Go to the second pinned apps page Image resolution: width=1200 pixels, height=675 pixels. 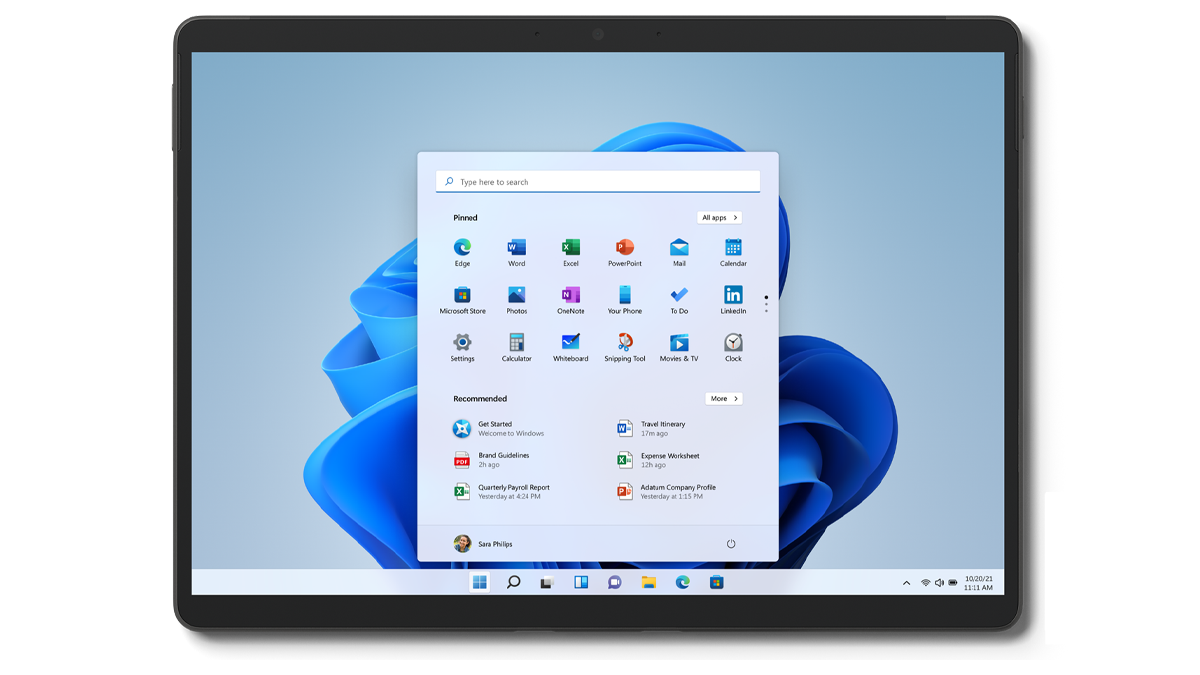click(764, 304)
